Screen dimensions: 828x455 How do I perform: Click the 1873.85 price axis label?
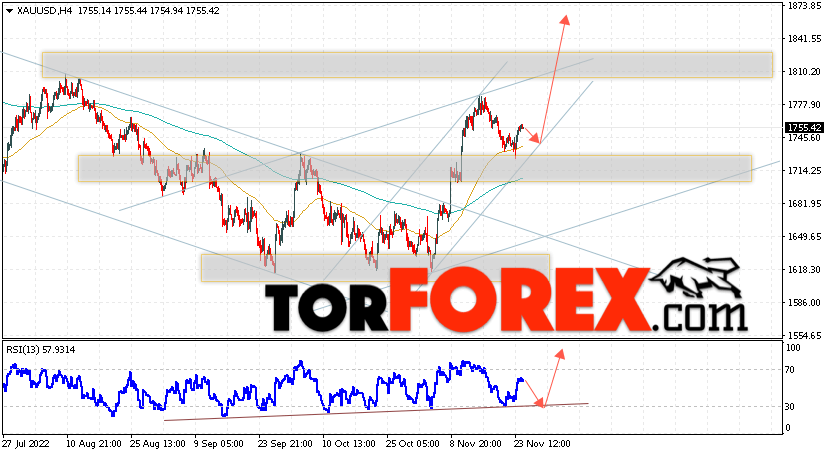(804, 6)
